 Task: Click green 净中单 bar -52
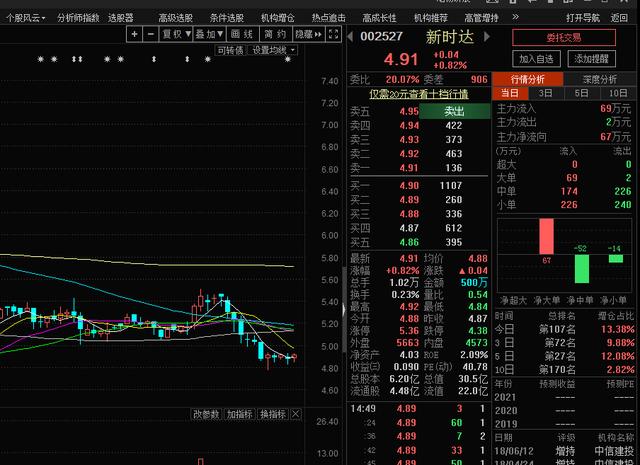582,269
